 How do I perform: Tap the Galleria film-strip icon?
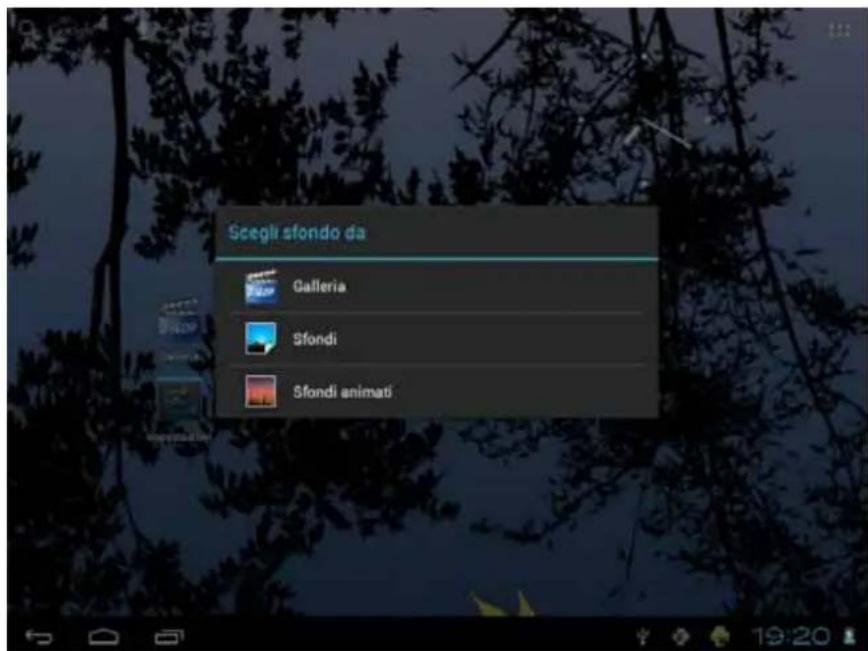pos(260,289)
